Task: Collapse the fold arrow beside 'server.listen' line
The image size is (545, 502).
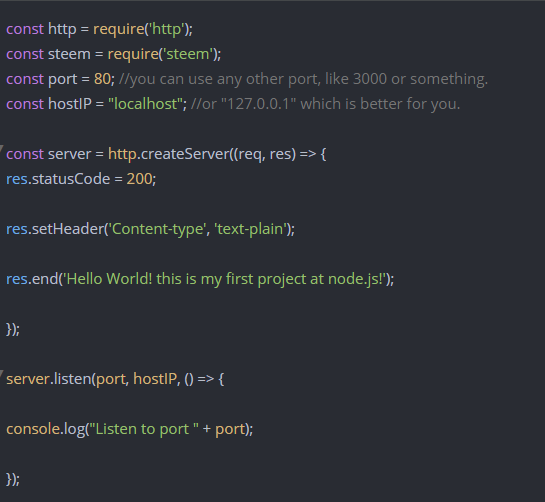Action: (x=1, y=373)
